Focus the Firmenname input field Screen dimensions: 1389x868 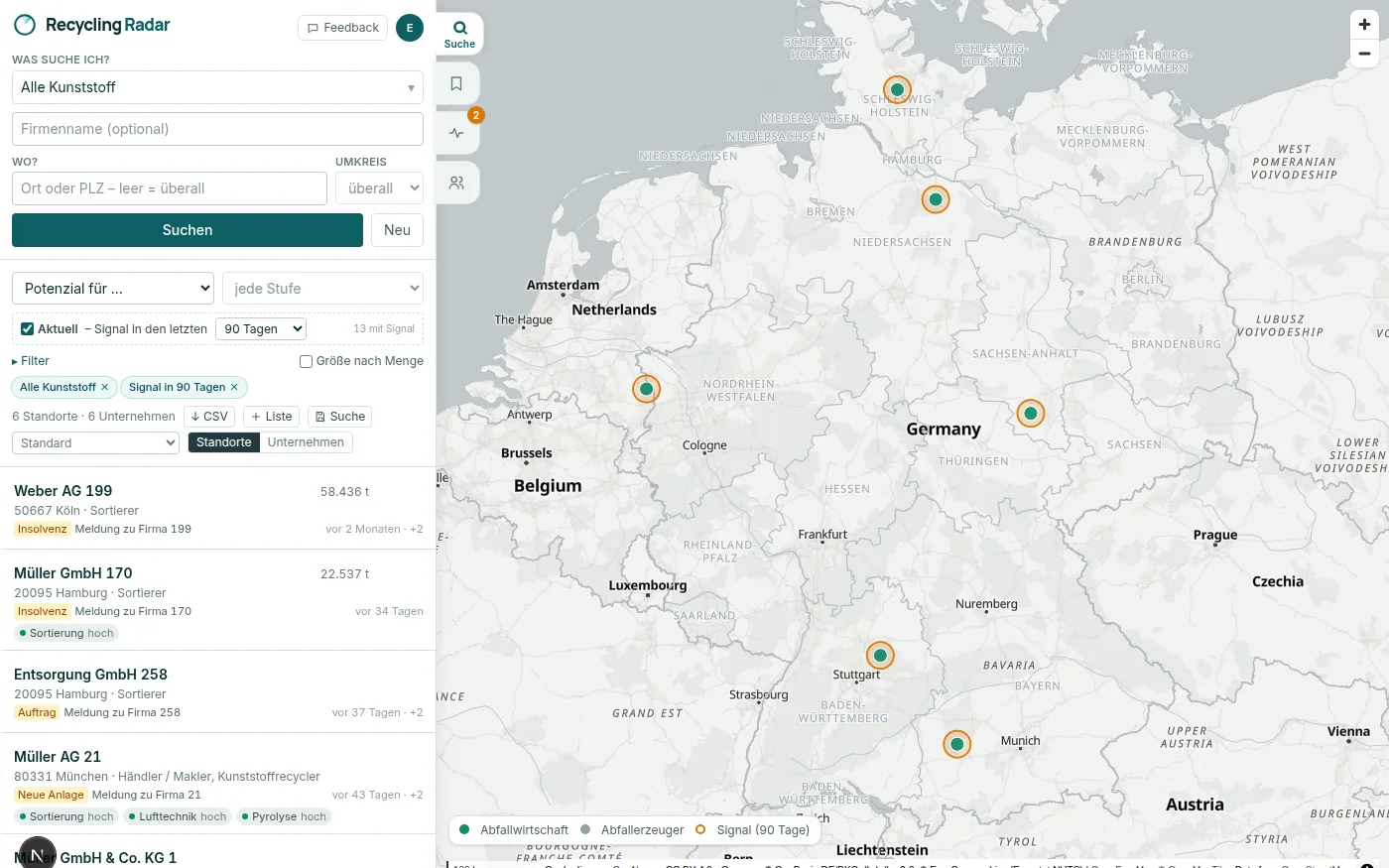pyautogui.click(x=217, y=129)
